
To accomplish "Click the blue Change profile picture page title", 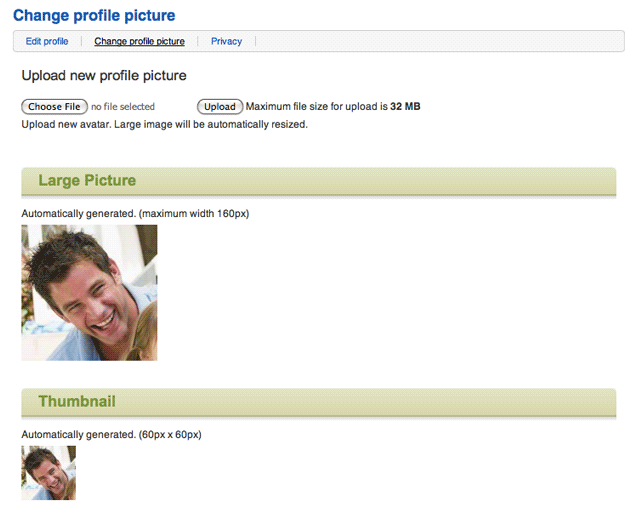I will pos(94,16).
